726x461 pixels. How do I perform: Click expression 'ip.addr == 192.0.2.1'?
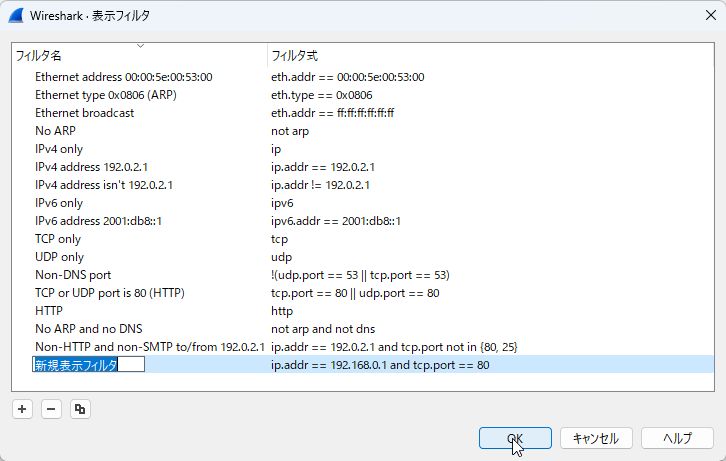click(323, 167)
